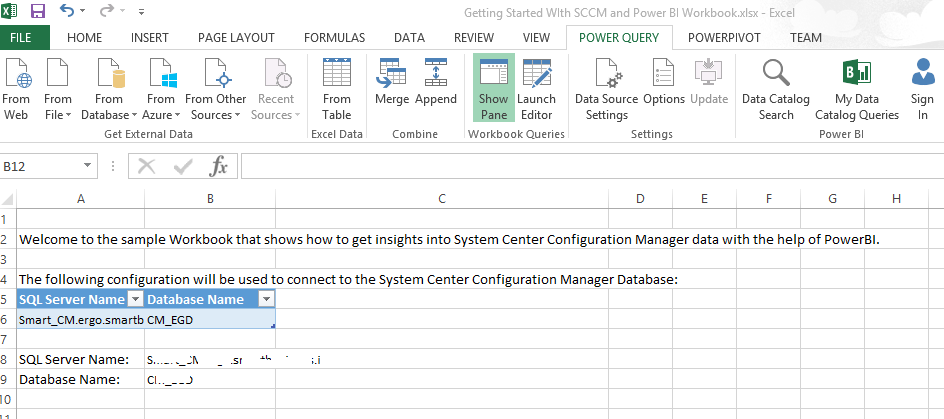Click the Insert Function fx button
This screenshot has width=944, height=419.
tap(218, 166)
